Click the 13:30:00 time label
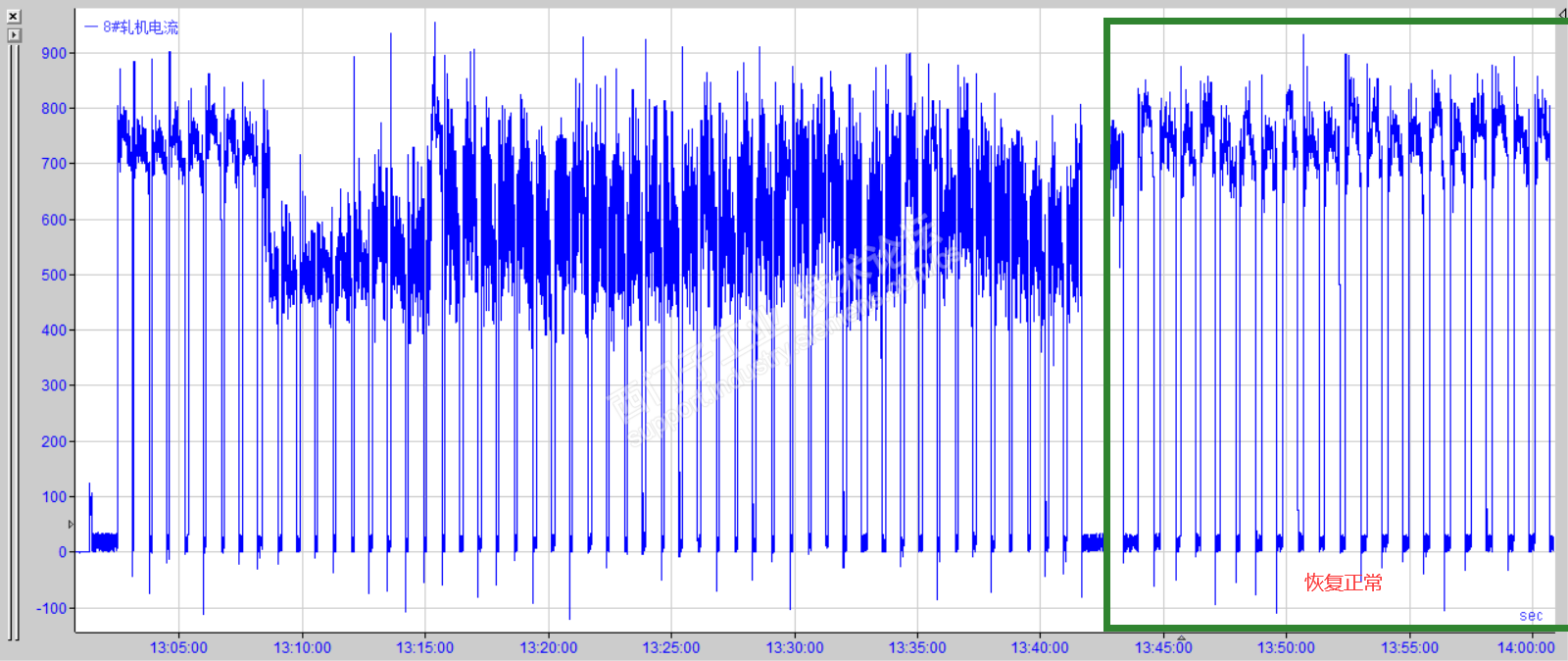Image resolution: width=1568 pixels, height=661 pixels. point(794,648)
